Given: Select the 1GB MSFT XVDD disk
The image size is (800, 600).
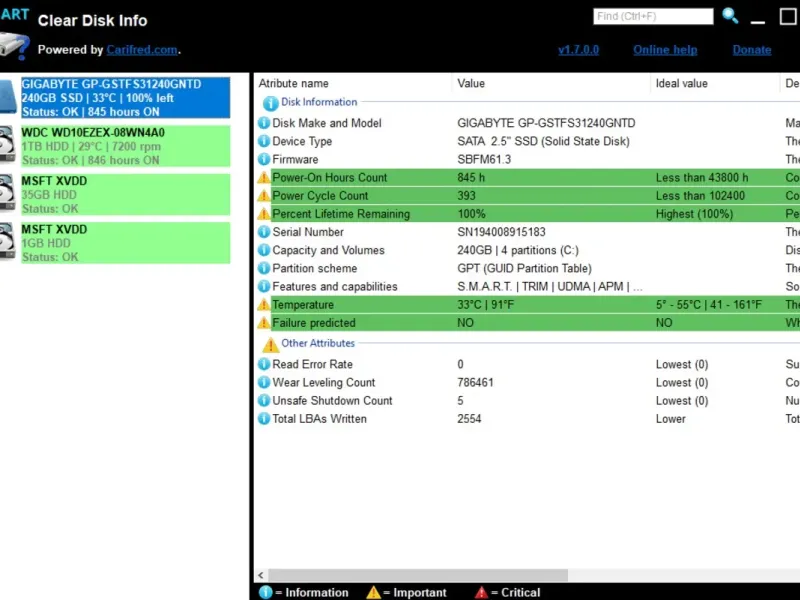Looking at the screenshot, I should (125, 243).
